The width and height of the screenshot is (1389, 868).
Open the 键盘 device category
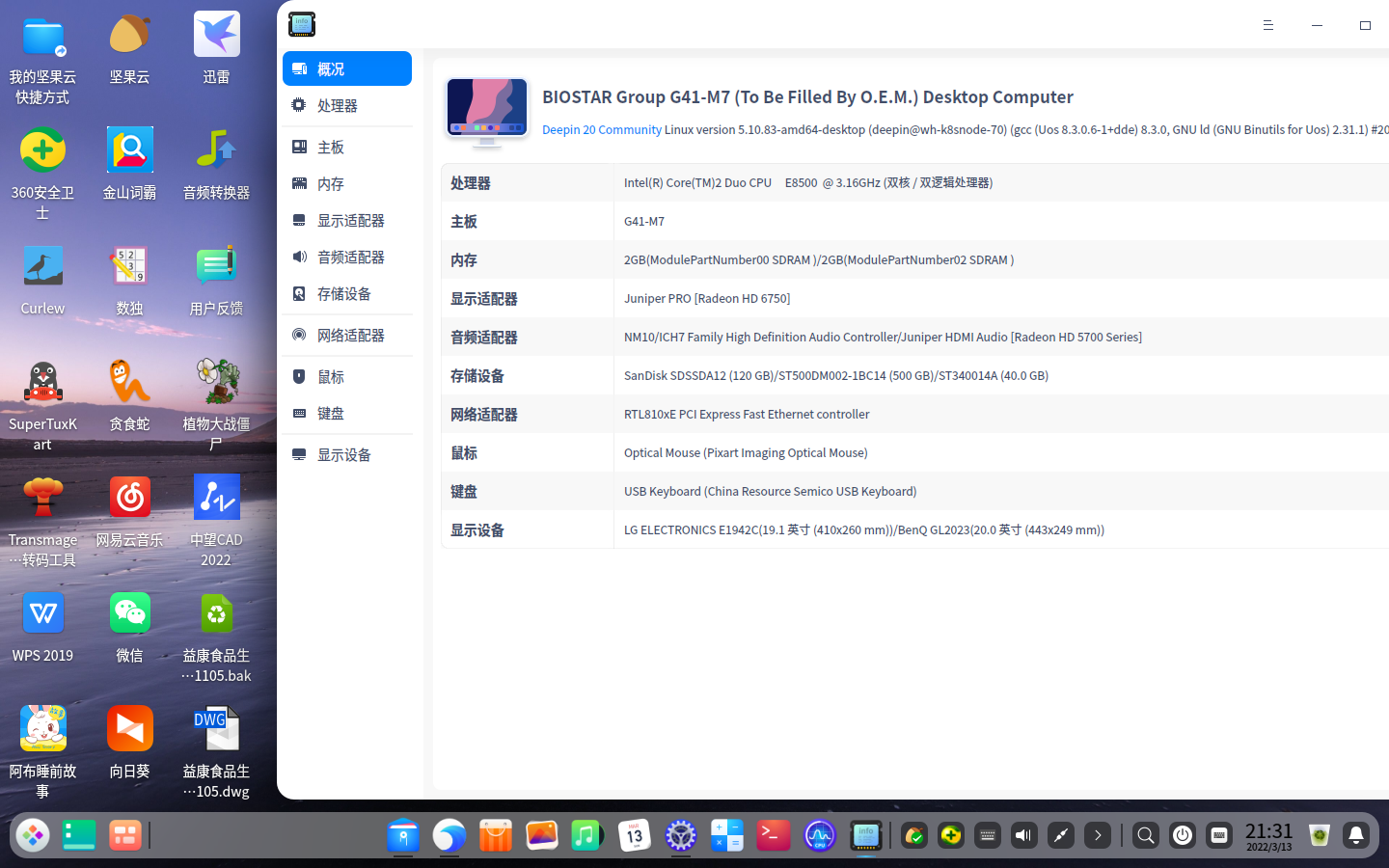click(x=328, y=413)
